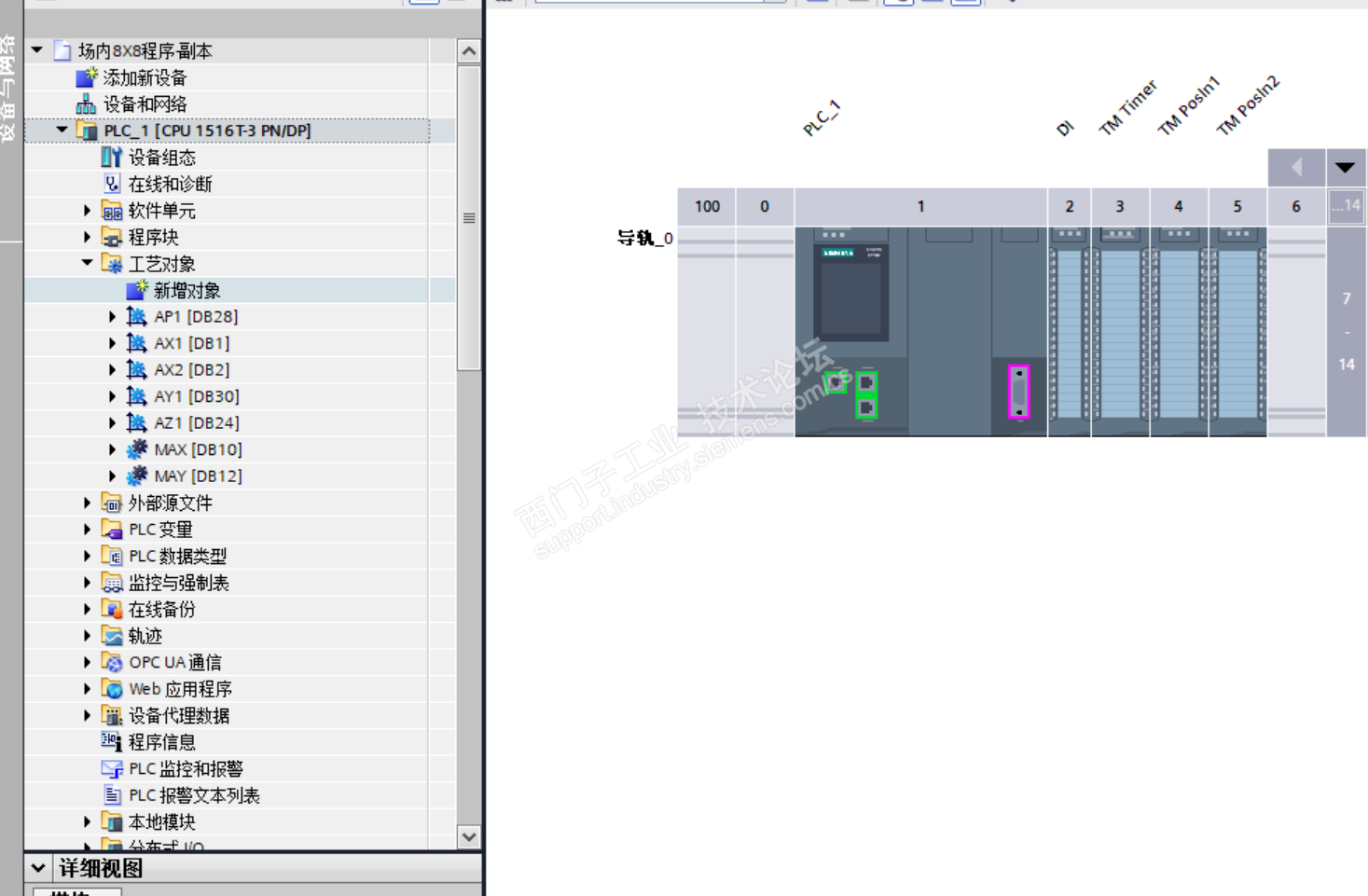This screenshot has width=1368, height=896.
Task: Click the OPC UA 通信 icon
Action: (x=112, y=663)
